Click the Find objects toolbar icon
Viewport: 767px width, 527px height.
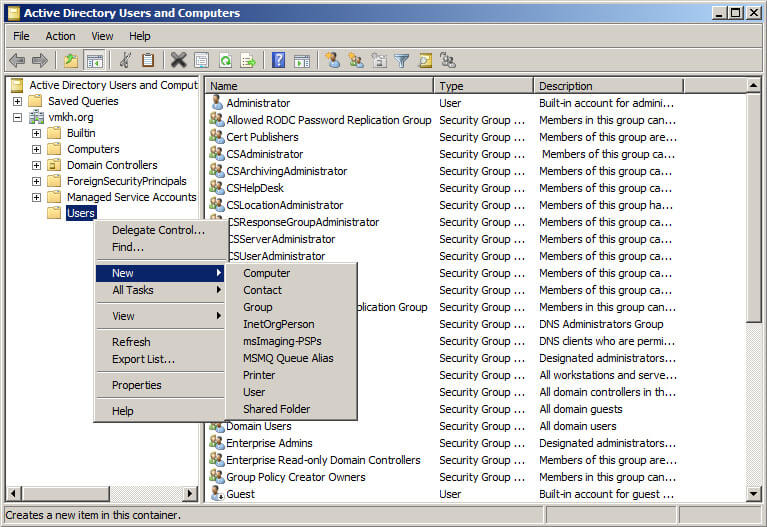tap(425, 61)
